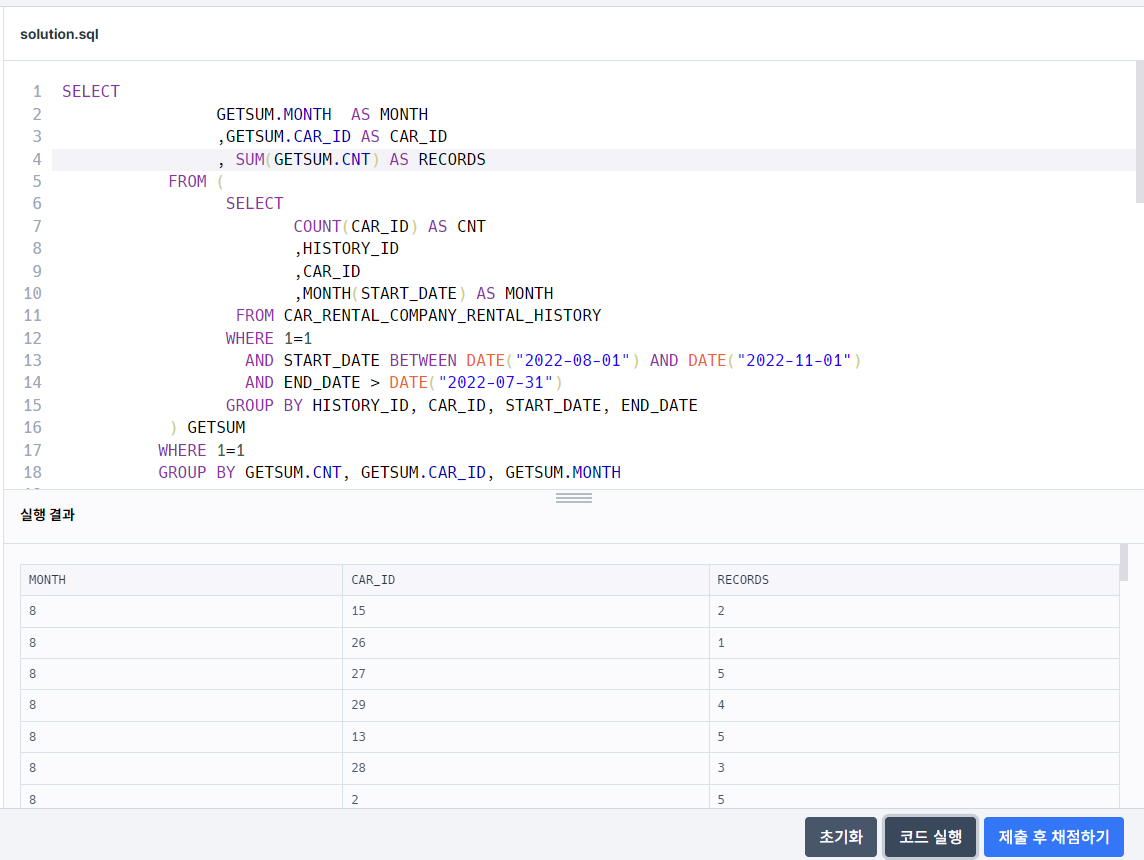Click RECORDS cell for car 15
Viewport: 1144px width, 860px height.
[914, 611]
